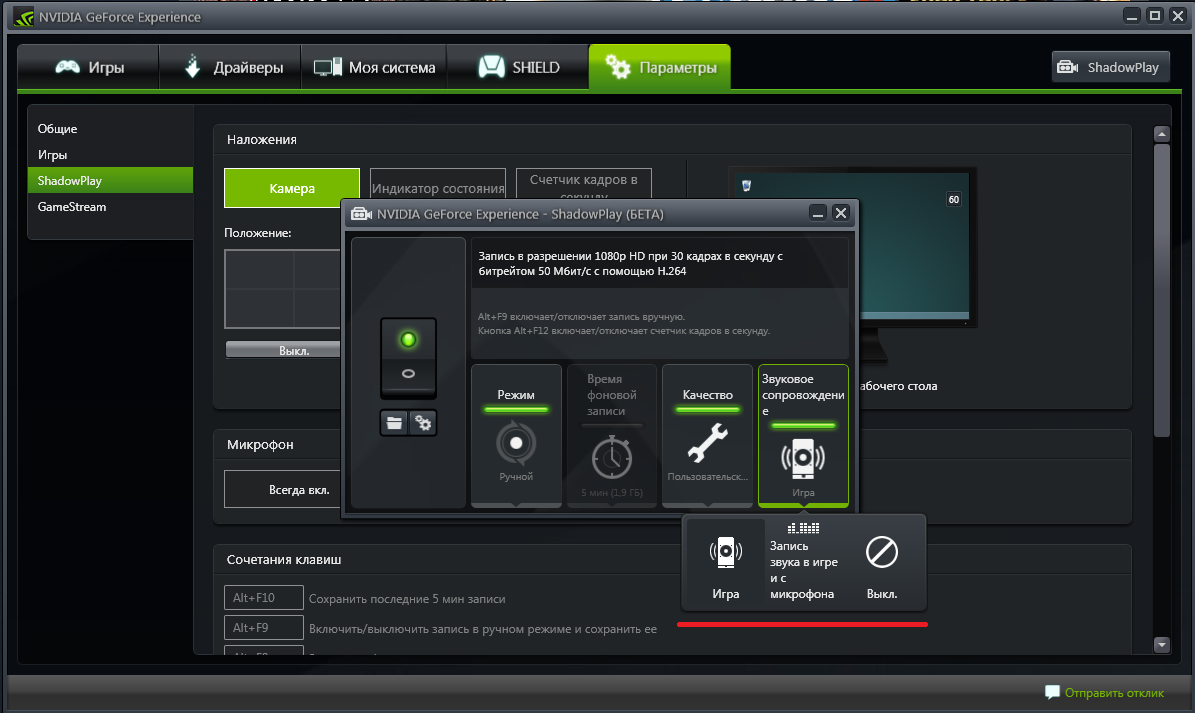
Task: Click the camcorder icon in ShadowPlay dialog title
Action: point(361,214)
